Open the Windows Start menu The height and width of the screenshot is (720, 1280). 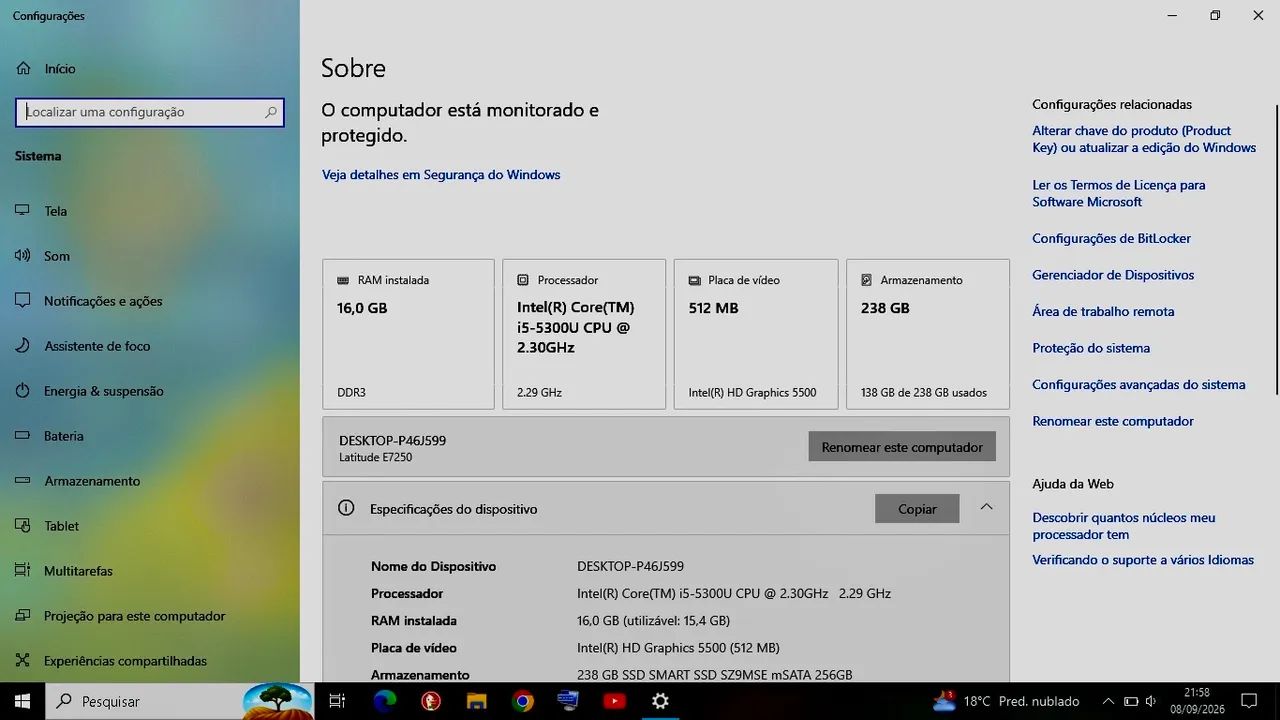tap(22, 701)
